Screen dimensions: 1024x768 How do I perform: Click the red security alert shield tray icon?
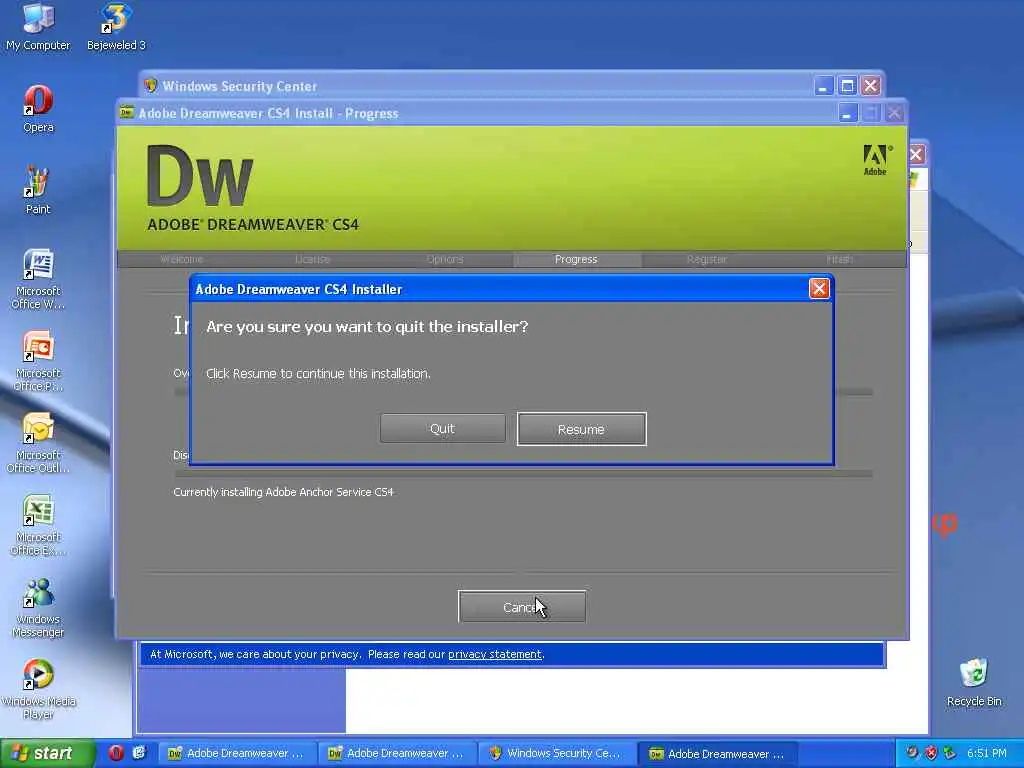931,753
